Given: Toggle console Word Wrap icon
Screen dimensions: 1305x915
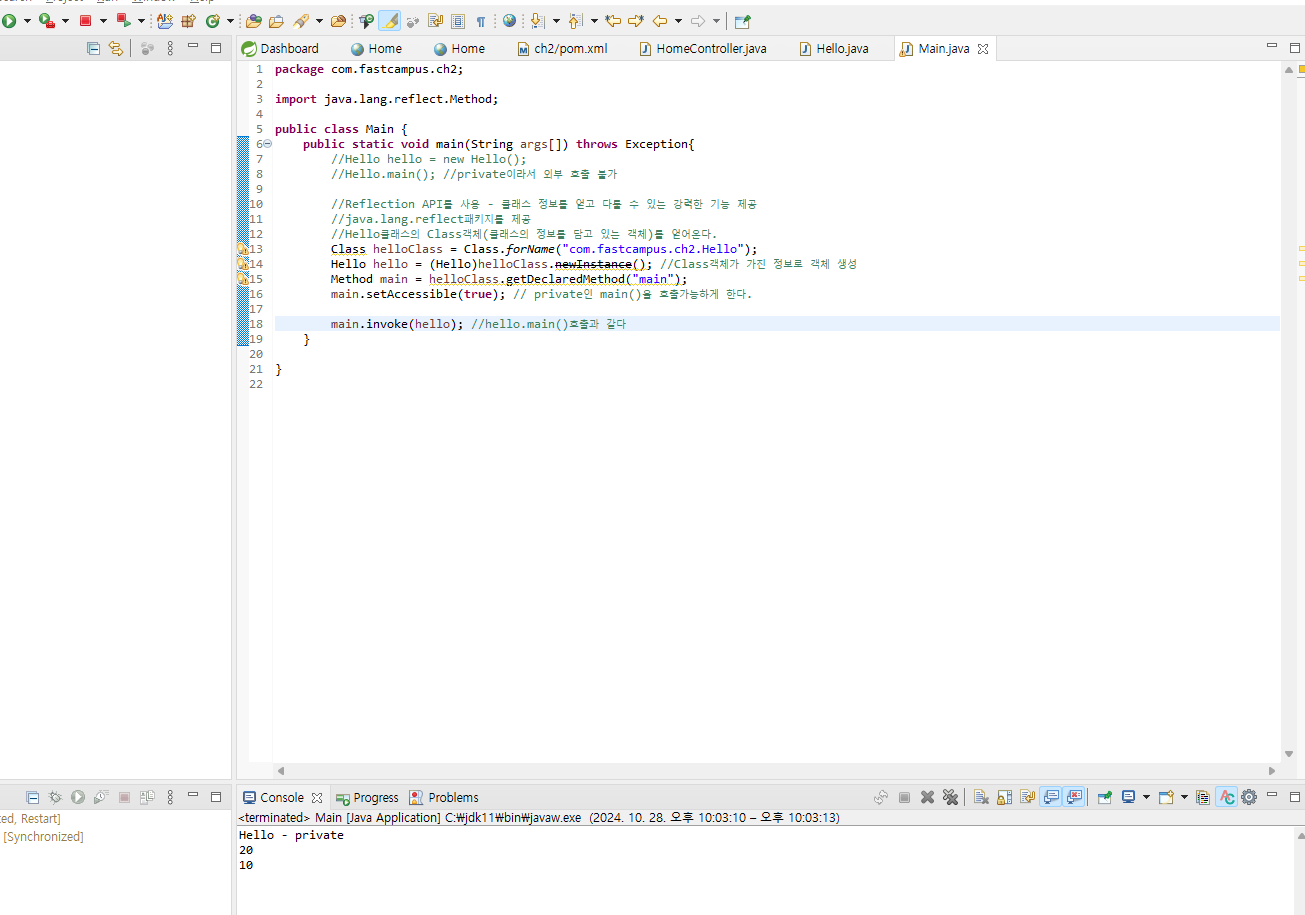Looking at the screenshot, I should pos(1027,797).
